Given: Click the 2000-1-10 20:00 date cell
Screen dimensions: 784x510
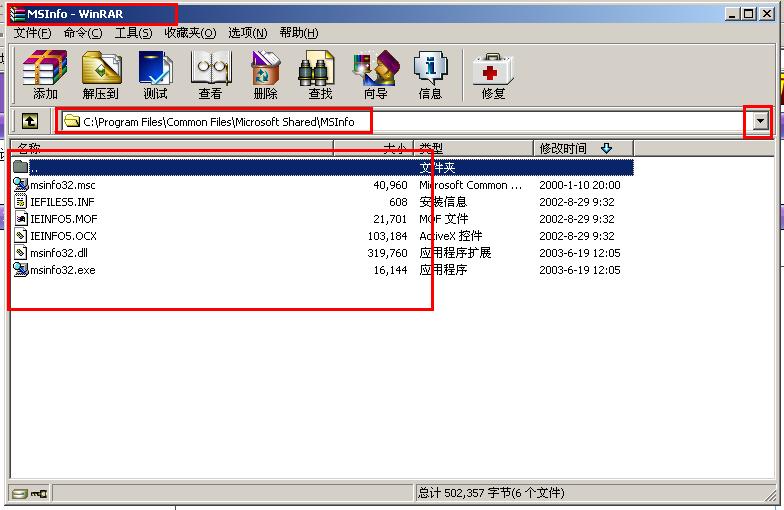Looking at the screenshot, I should click(x=580, y=185).
